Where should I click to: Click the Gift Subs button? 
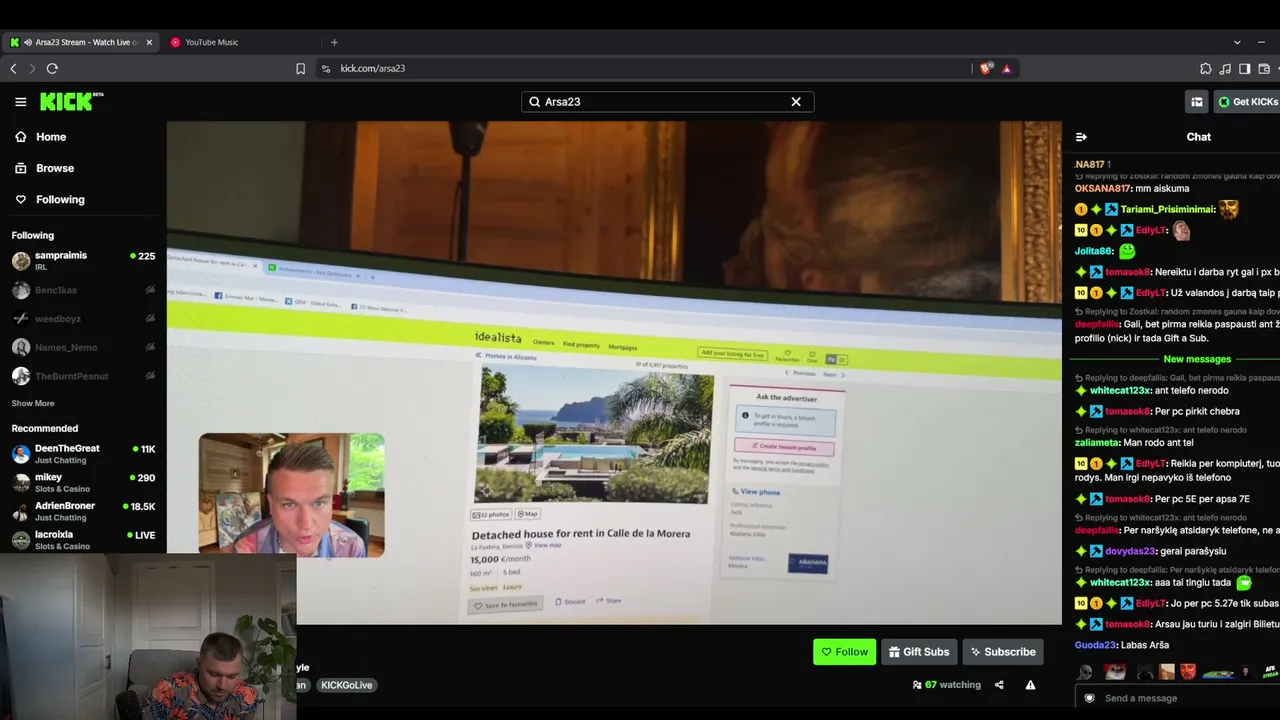point(919,652)
